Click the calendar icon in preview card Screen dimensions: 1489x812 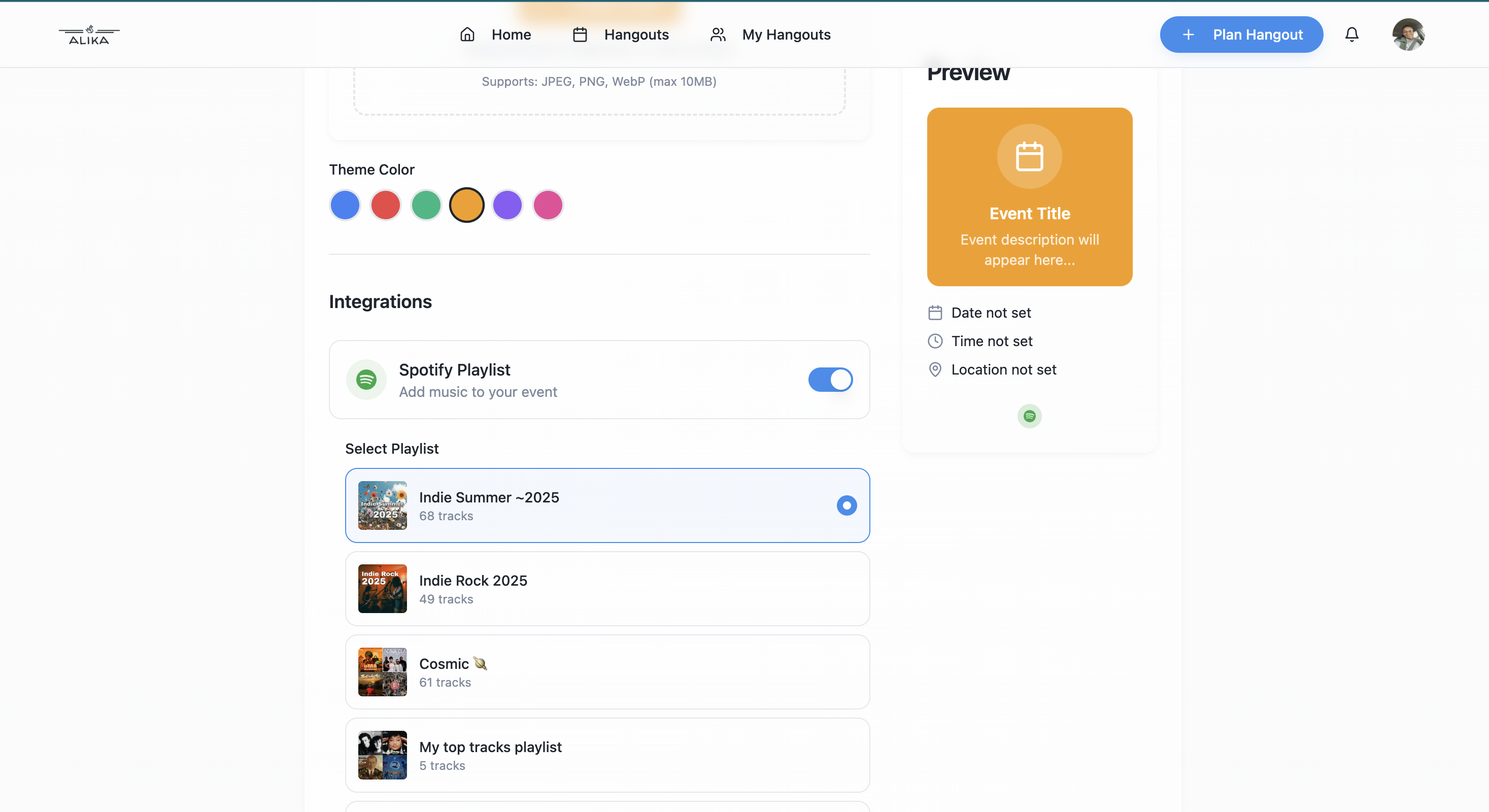pyautogui.click(x=1029, y=157)
